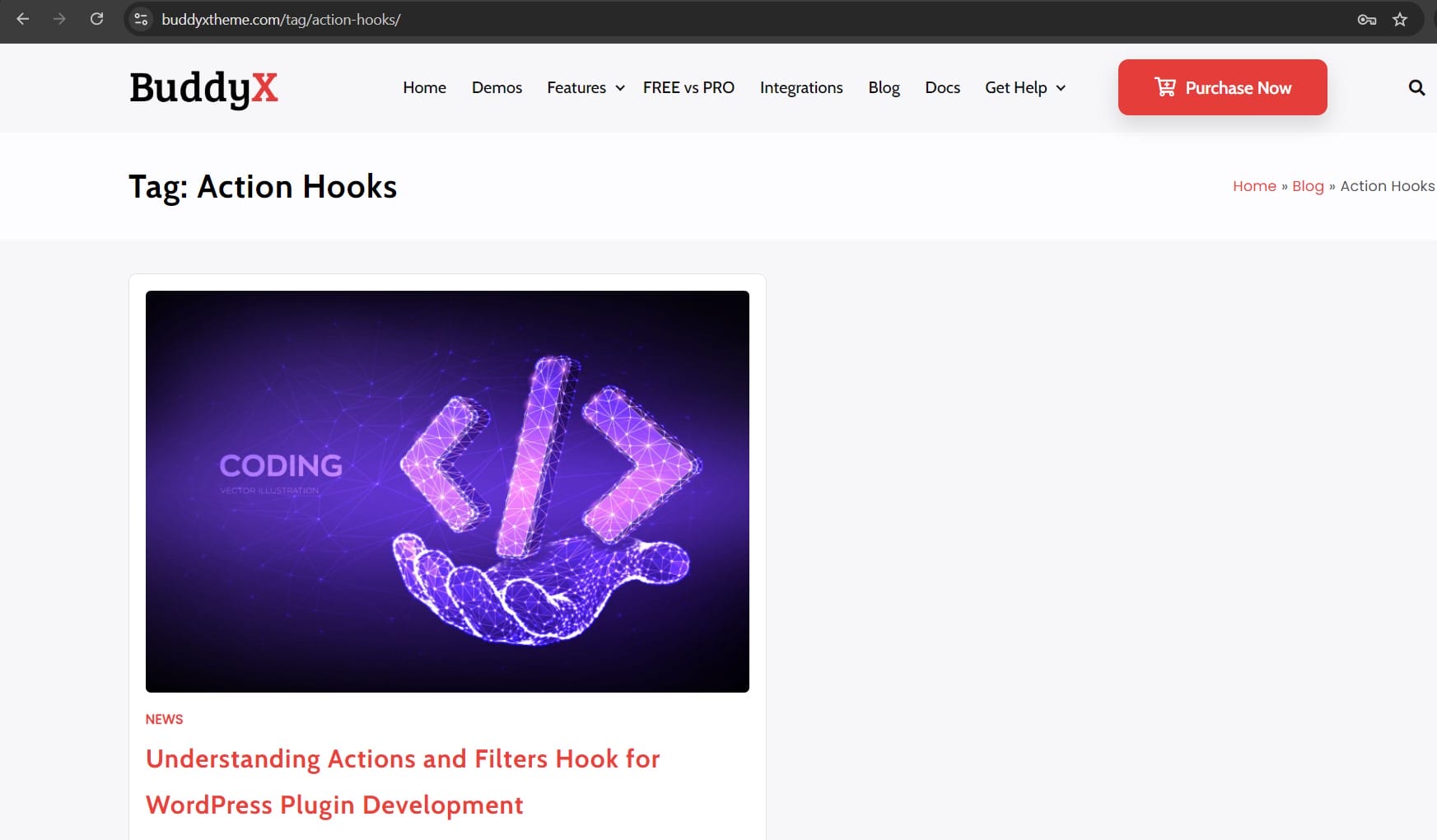The width and height of the screenshot is (1437, 840).
Task: Expand the Features dropdown chevron
Action: 620,88
